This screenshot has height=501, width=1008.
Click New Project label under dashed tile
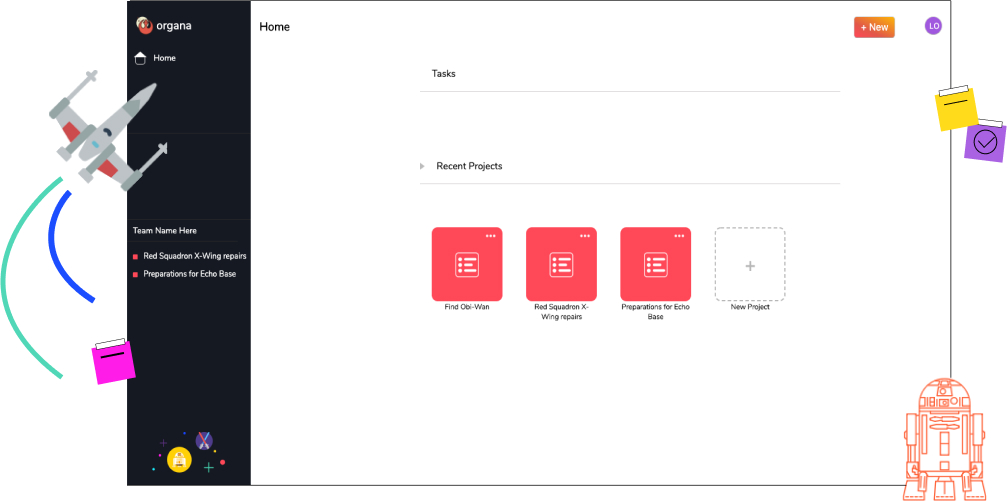pyautogui.click(x=750, y=307)
